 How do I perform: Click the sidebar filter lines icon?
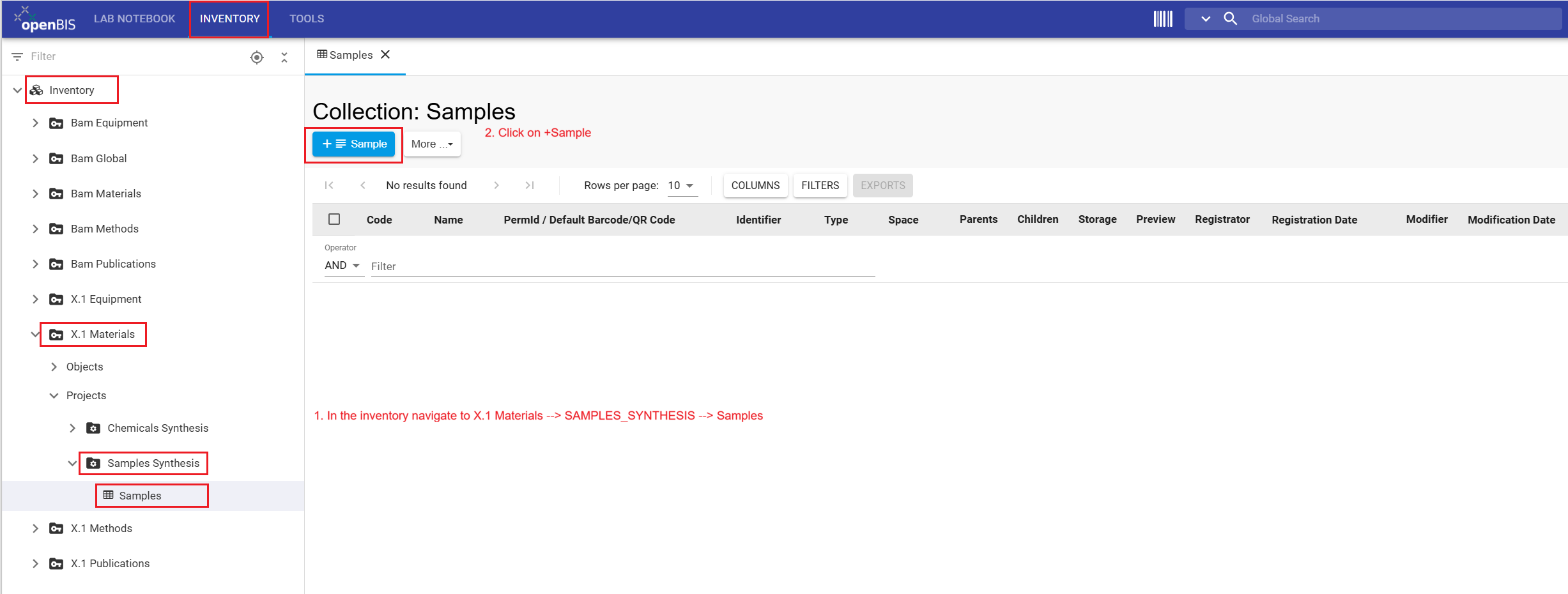pos(17,57)
